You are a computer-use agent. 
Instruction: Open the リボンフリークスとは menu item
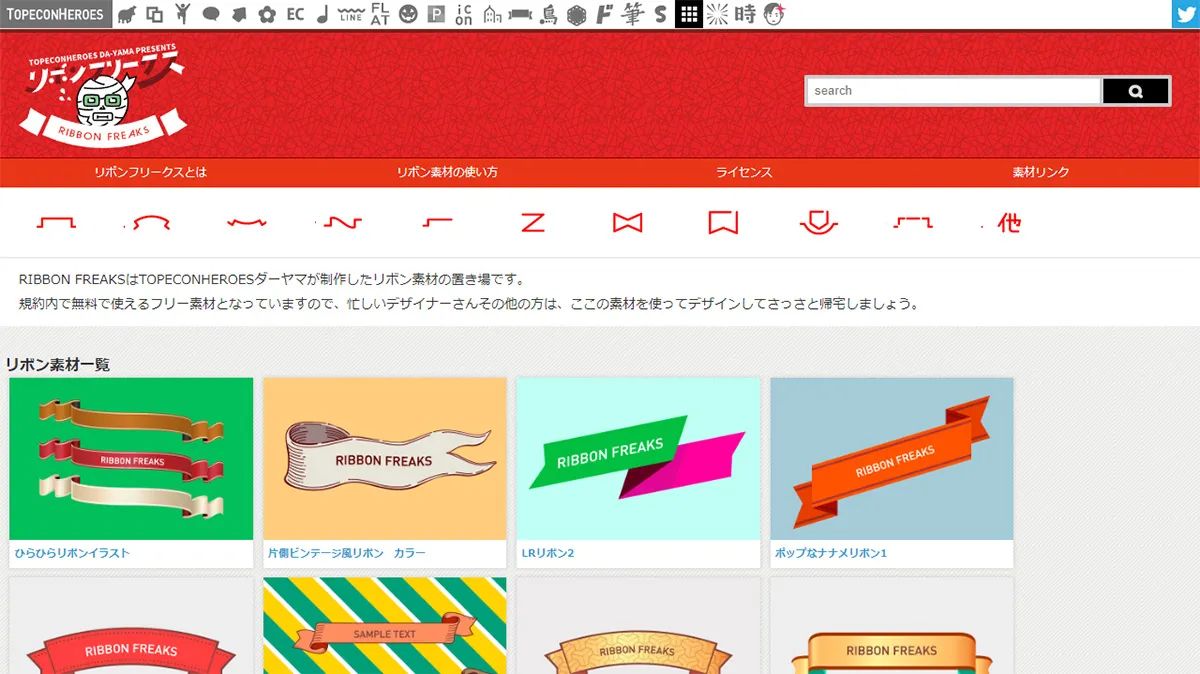pyautogui.click(x=151, y=172)
